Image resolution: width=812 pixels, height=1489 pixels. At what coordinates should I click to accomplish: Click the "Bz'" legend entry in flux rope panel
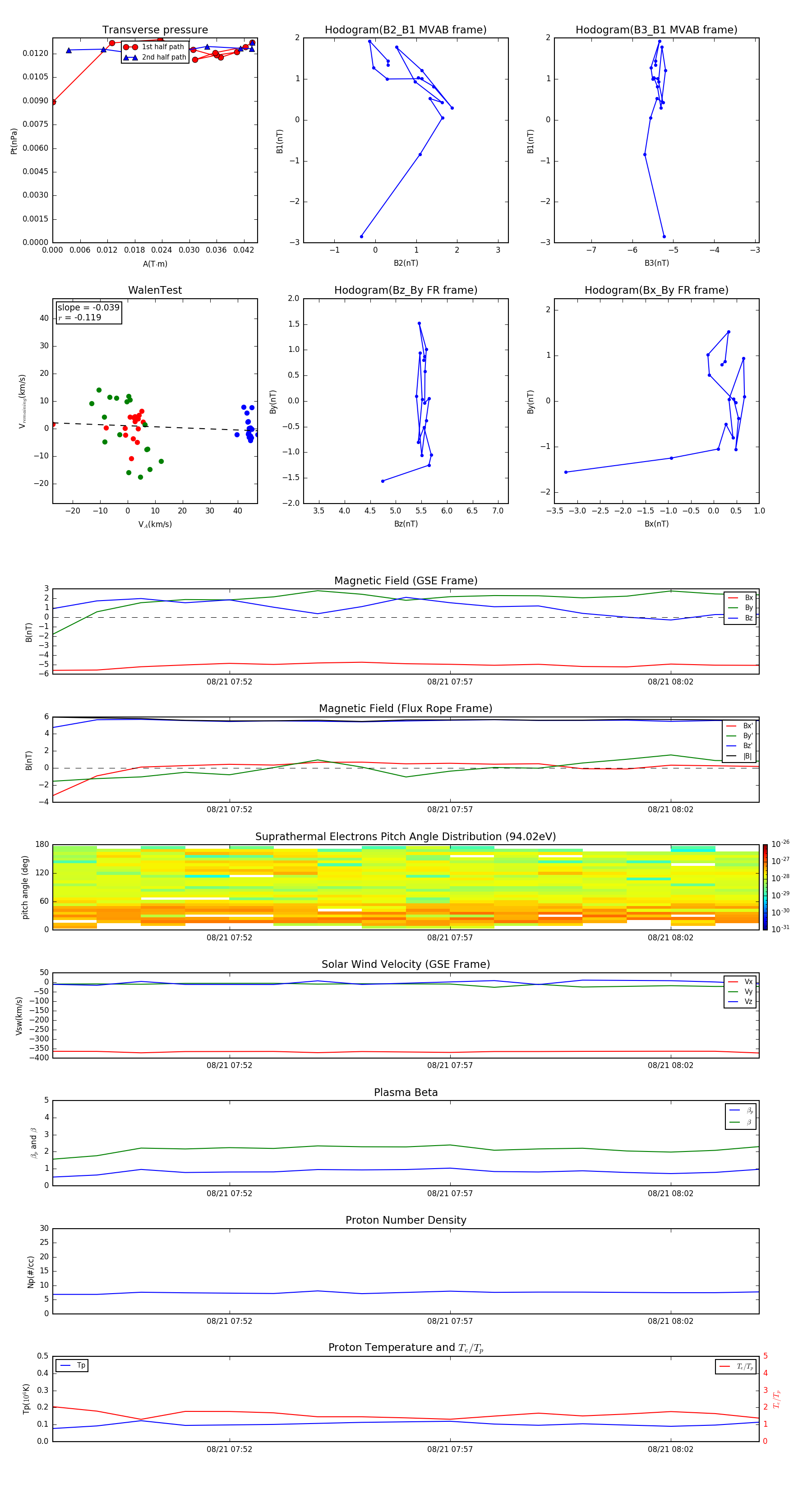coord(740,746)
